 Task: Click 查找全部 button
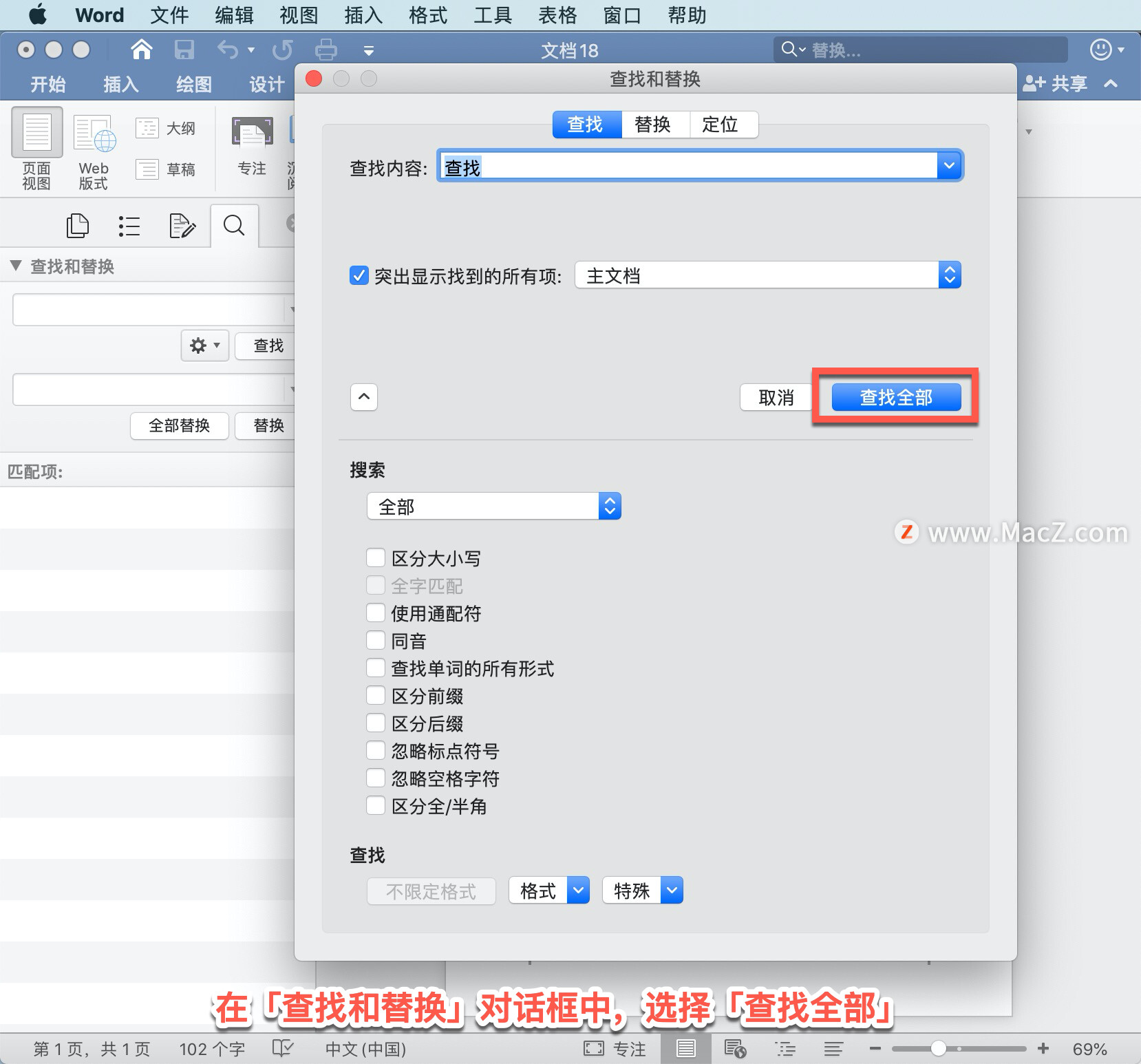tap(896, 397)
